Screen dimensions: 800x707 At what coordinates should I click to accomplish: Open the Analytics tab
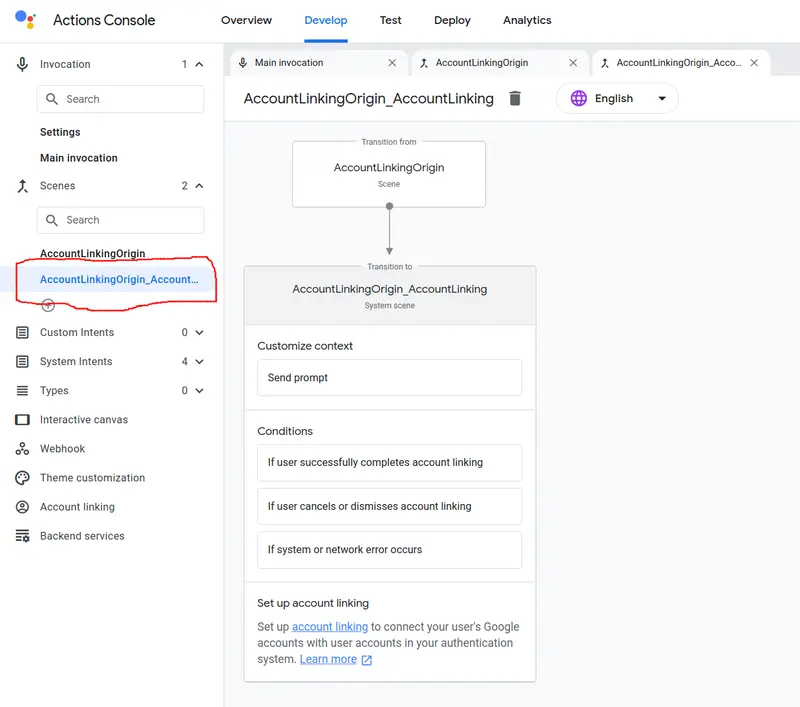pos(527,20)
